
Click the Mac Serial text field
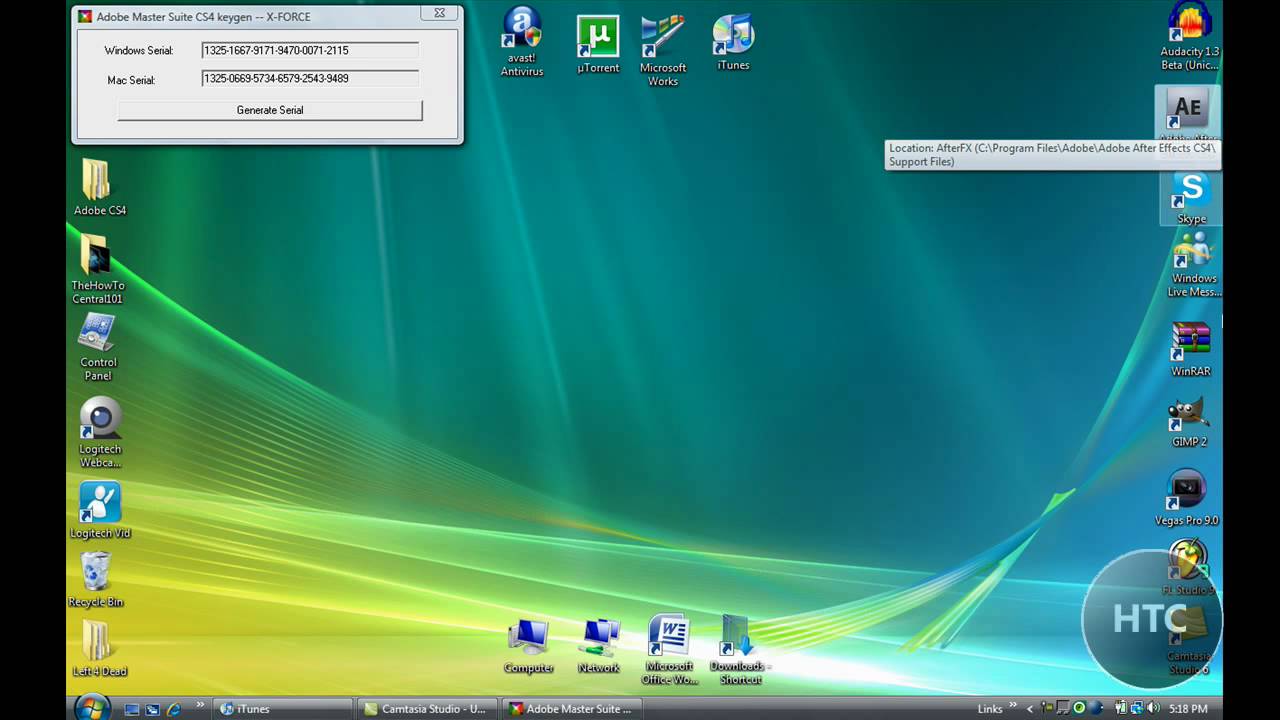pos(310,78)
